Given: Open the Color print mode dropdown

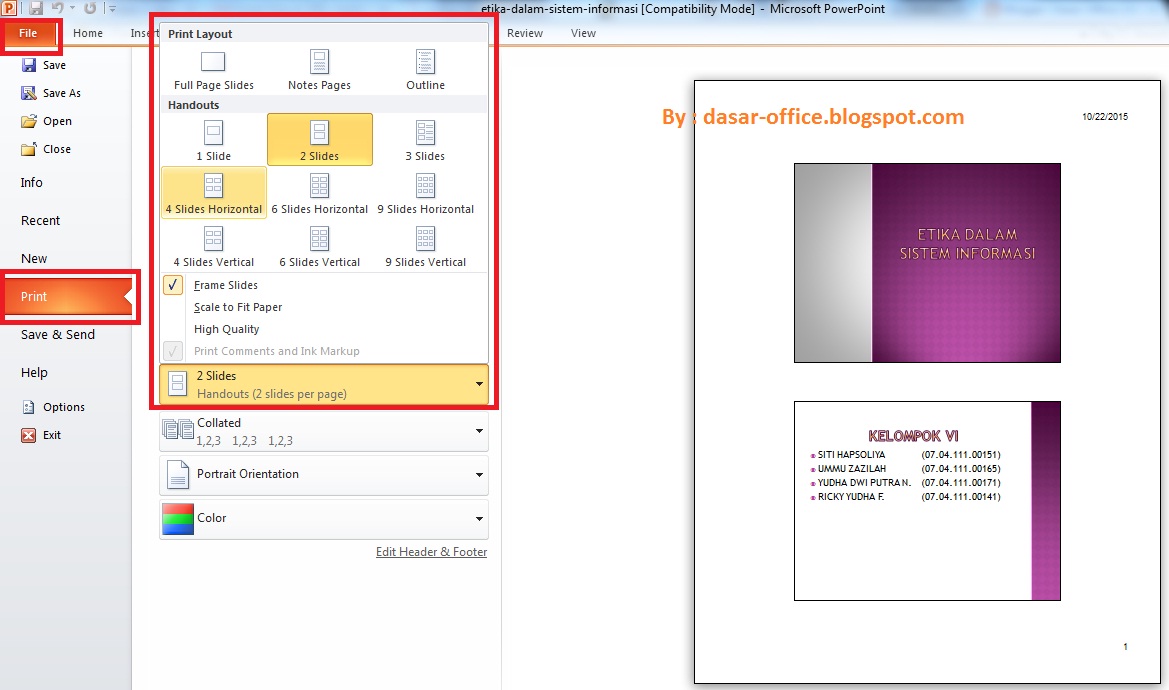Looking at the screenshot, I should tap(324, 519).
